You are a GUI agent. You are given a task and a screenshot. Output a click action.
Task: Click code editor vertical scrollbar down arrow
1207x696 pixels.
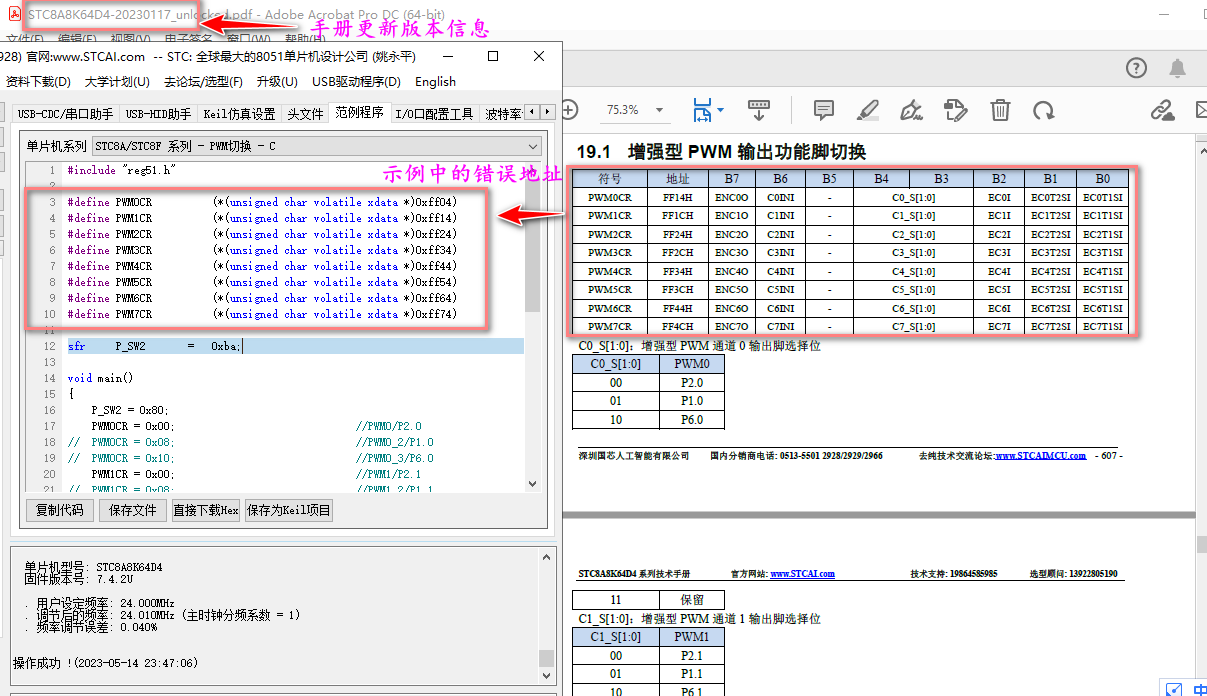533,483
